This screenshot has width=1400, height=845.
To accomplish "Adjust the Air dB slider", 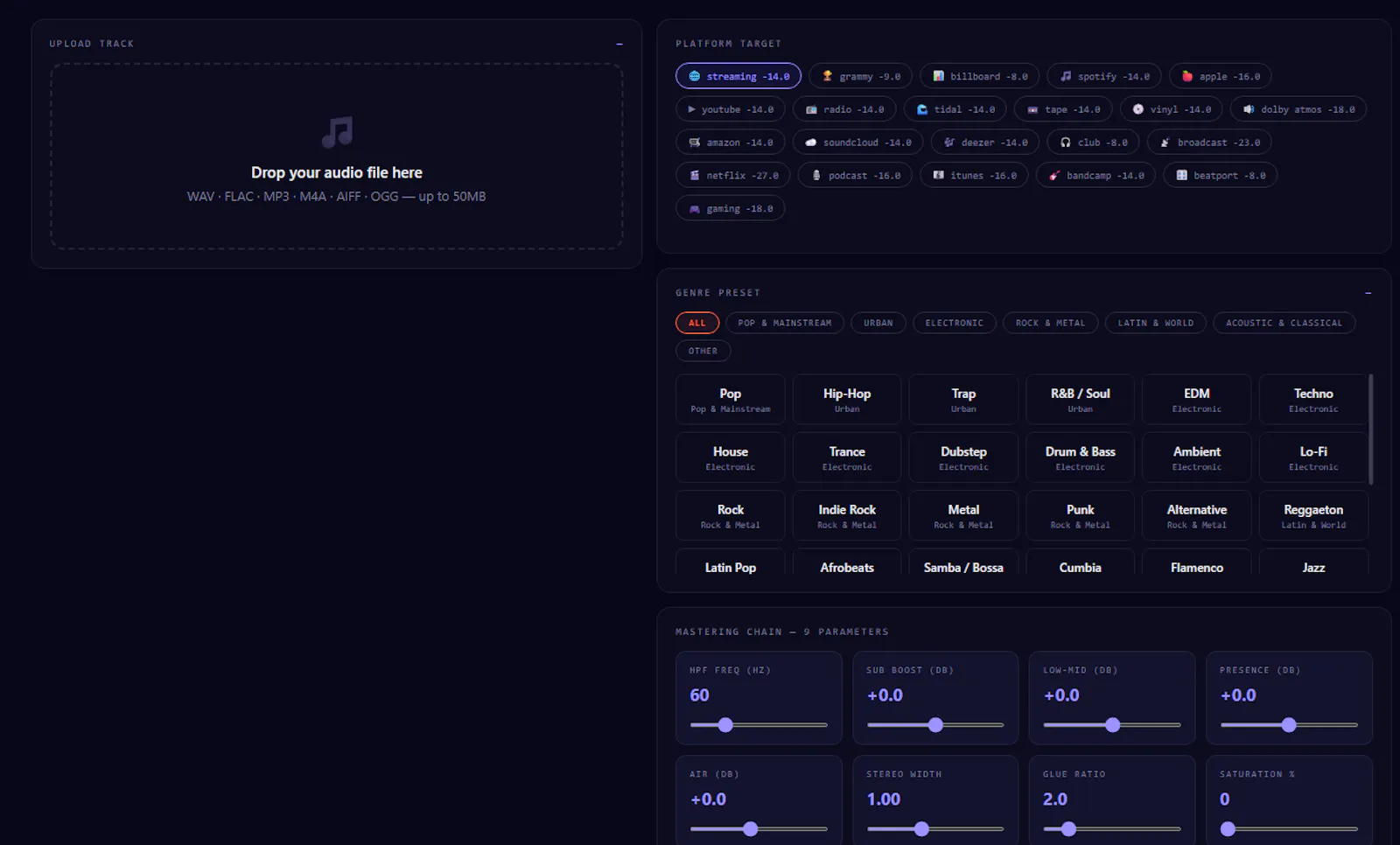I will 759,829.
